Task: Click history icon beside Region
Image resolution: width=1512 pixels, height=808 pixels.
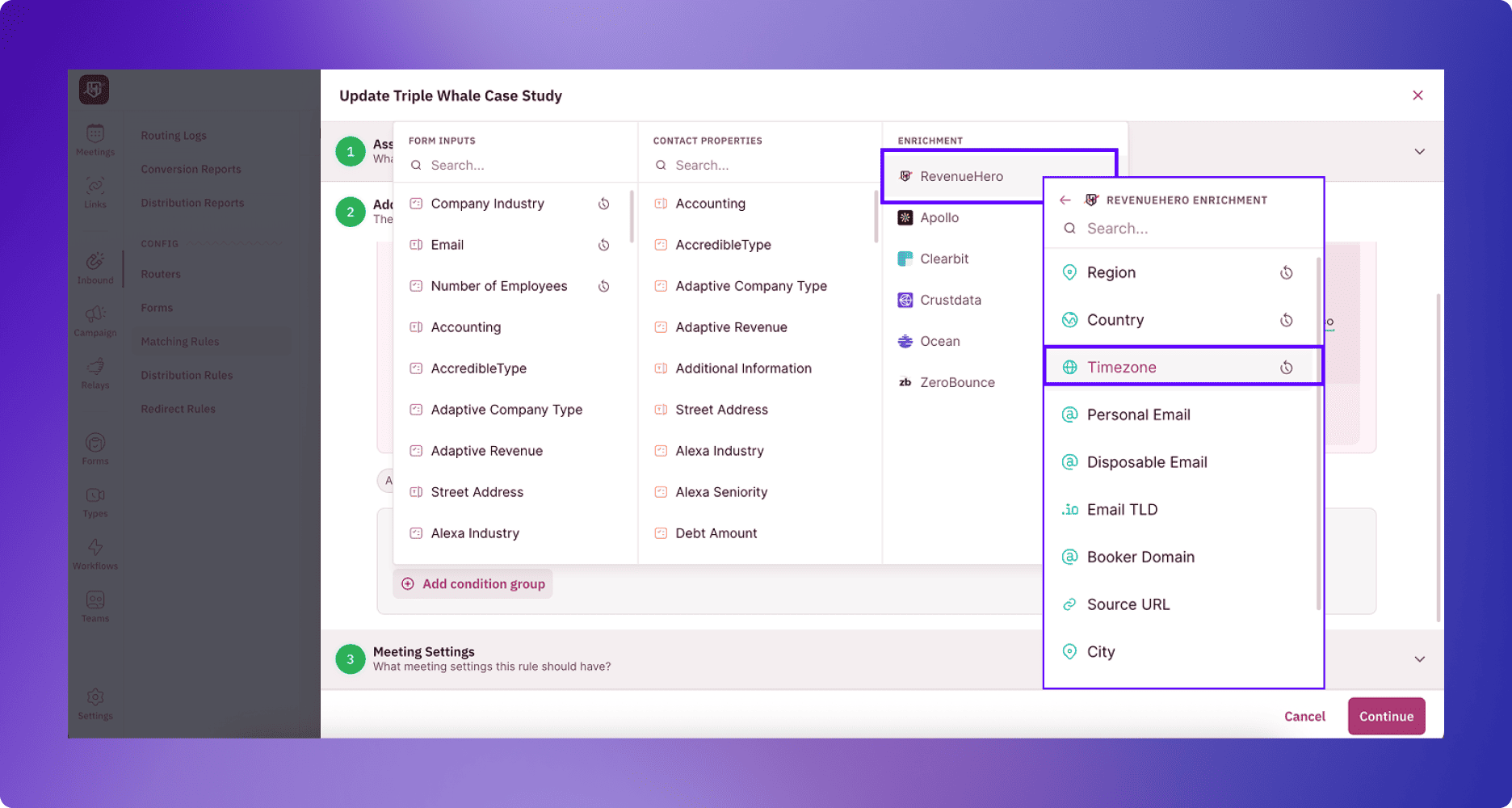Action: (1286, 273)
